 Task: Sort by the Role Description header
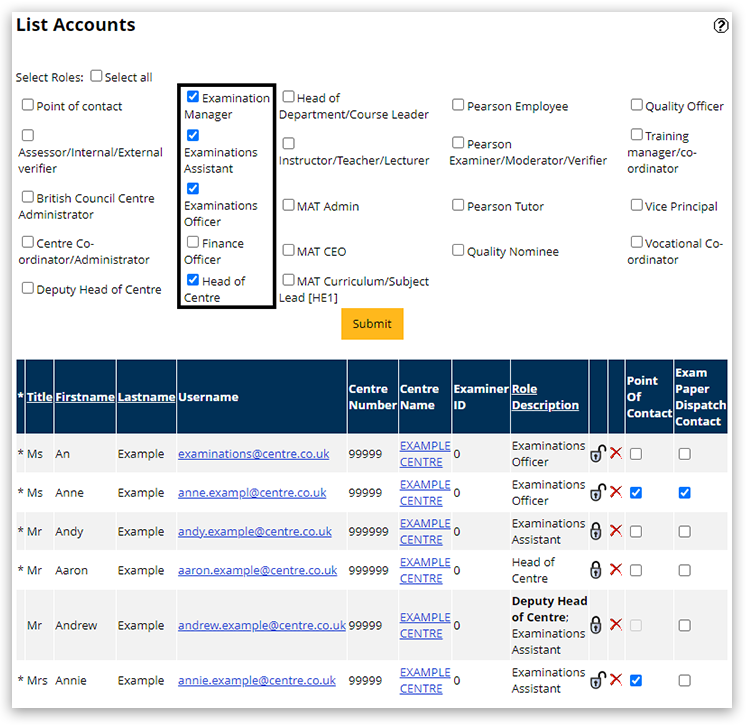click(545, 397)
